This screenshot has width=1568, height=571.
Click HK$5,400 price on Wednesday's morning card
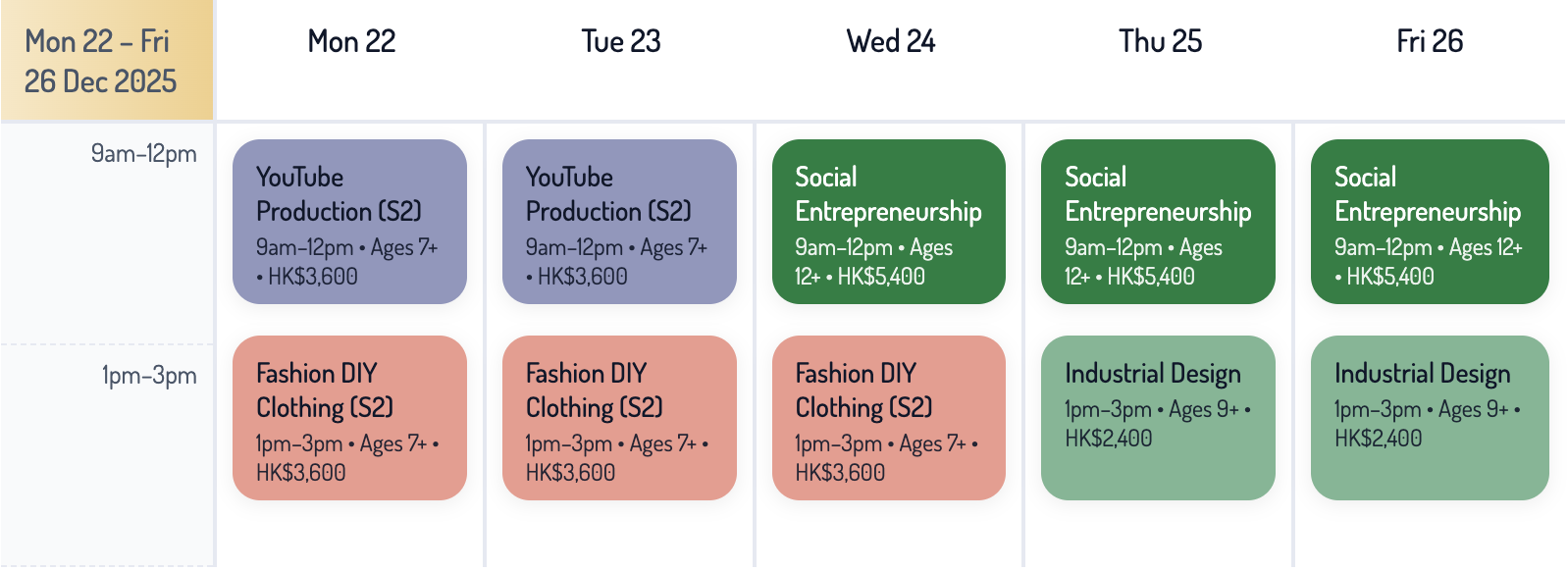click(x=881, y=277)
